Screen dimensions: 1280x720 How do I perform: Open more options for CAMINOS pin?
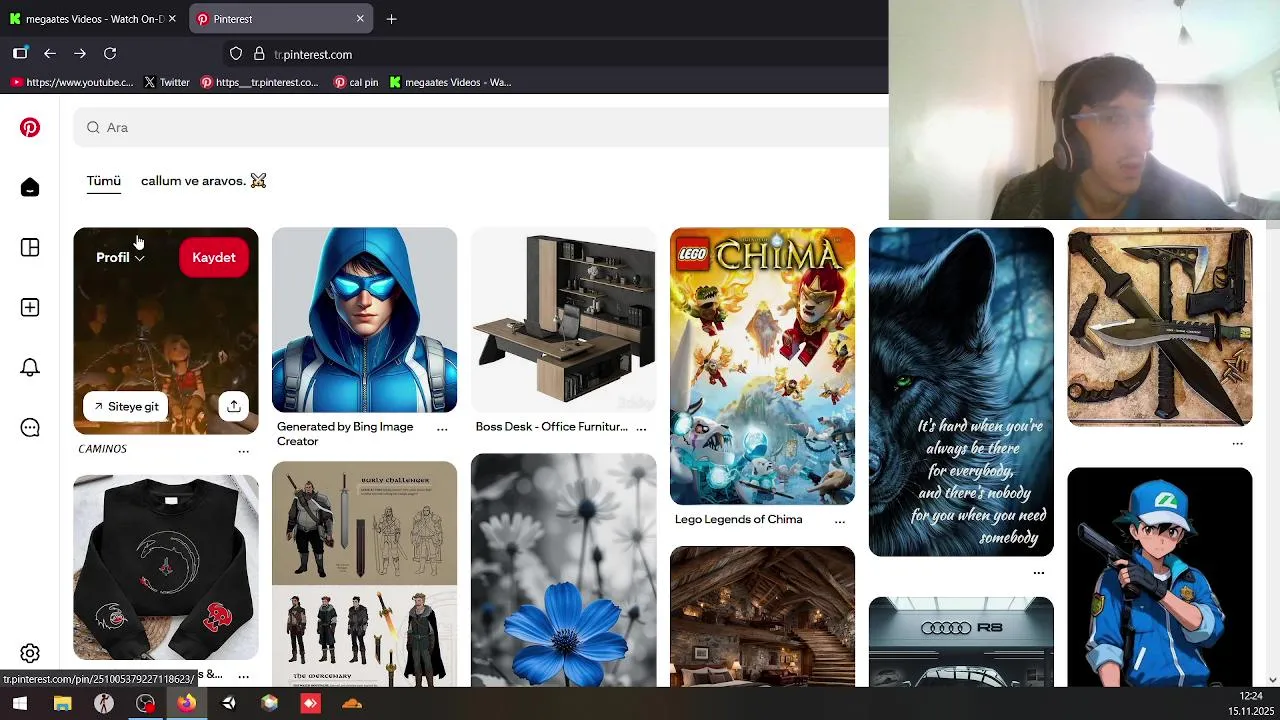tap(243, 451)
